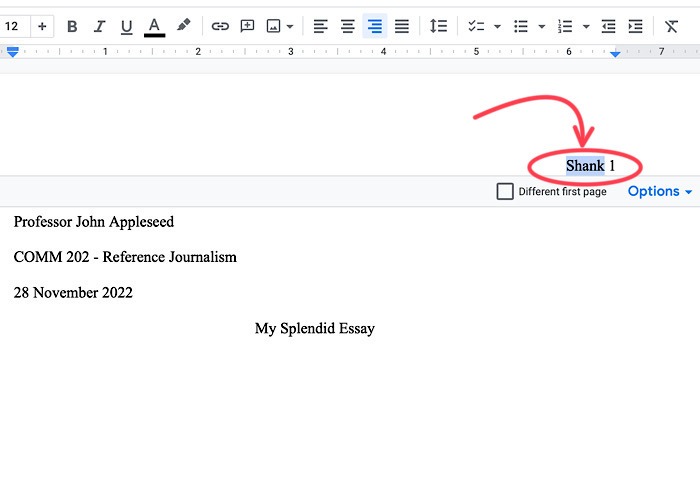
Task: Open the text color picker
Action: pyautogui.click(x=154, y=26)
